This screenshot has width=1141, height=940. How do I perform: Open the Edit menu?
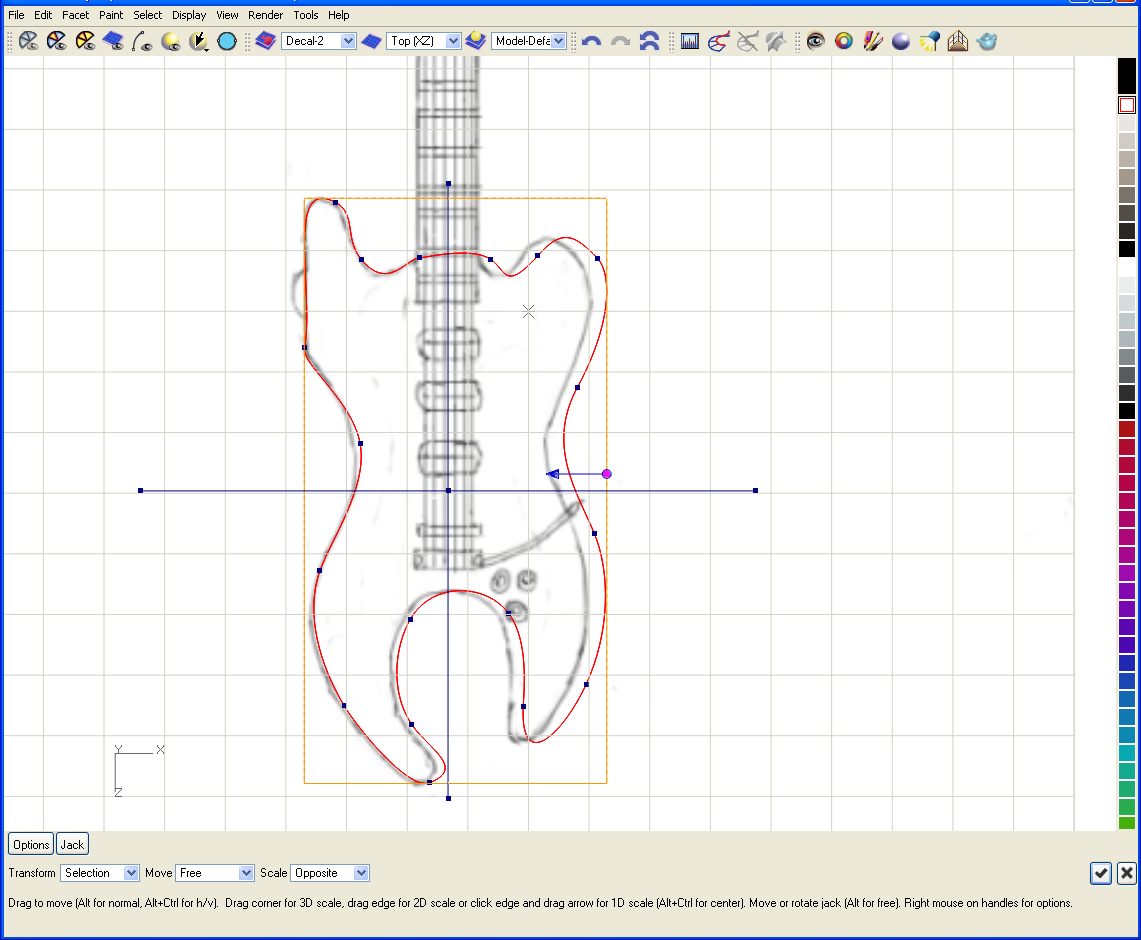click(43, 15)
